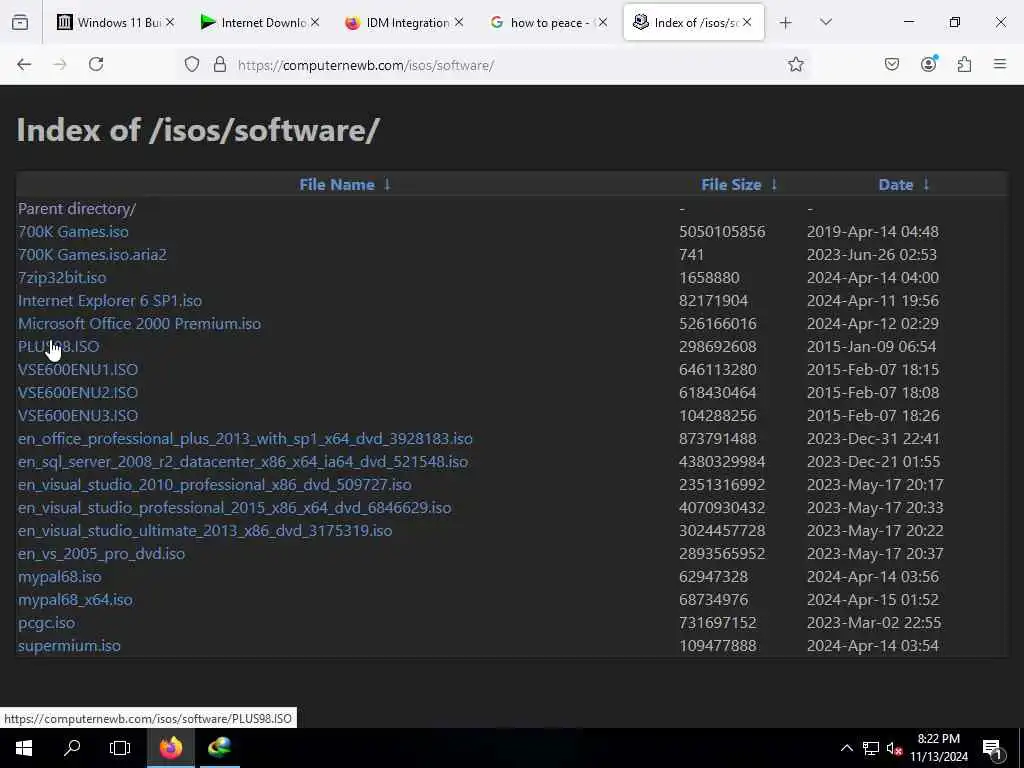This screenshot has width=1024, height=768.
Task: Open the mypal68.iso link
Action: 59,577
